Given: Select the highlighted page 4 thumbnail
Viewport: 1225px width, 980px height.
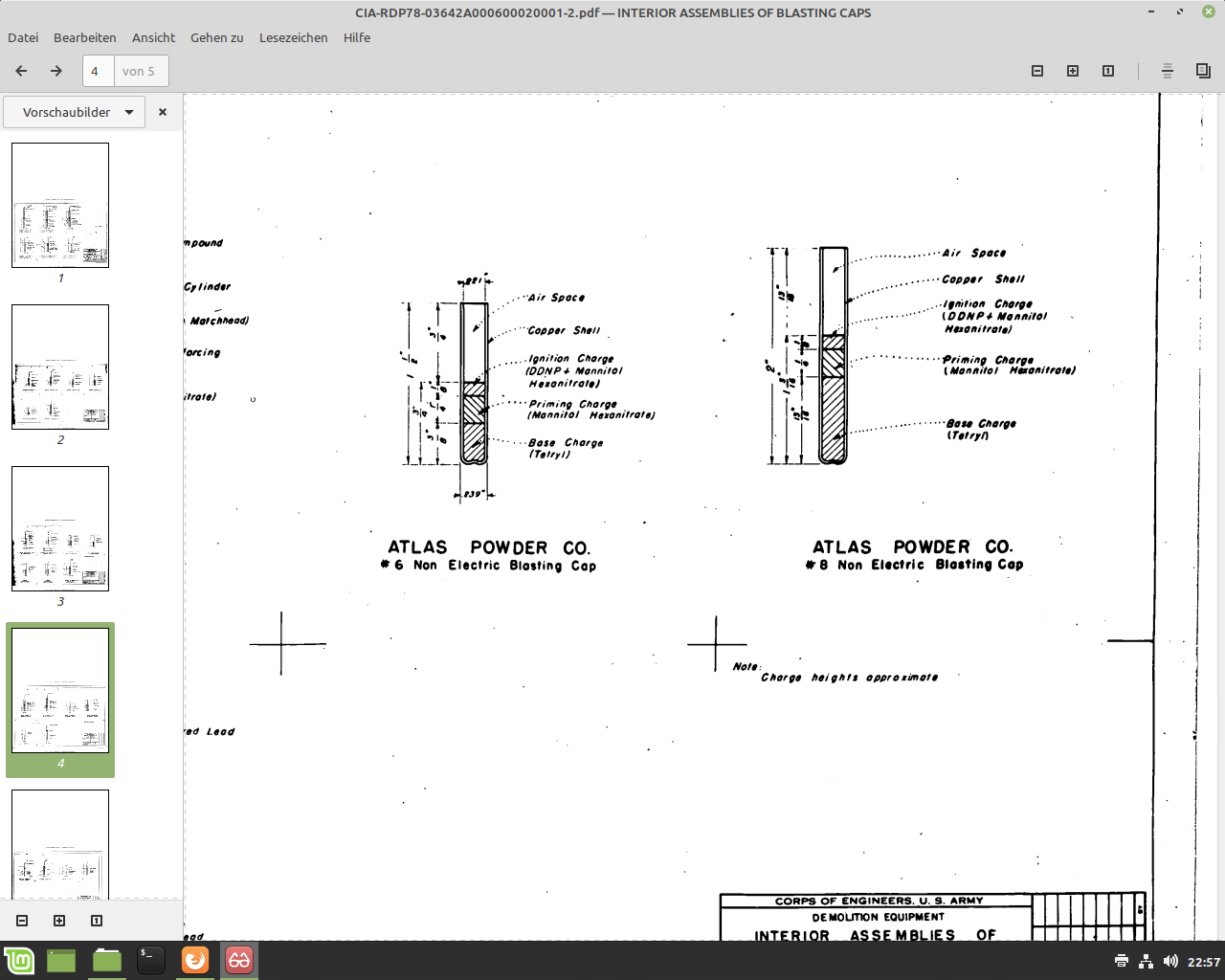Looking at the screenshot, I should coord(60,690).
